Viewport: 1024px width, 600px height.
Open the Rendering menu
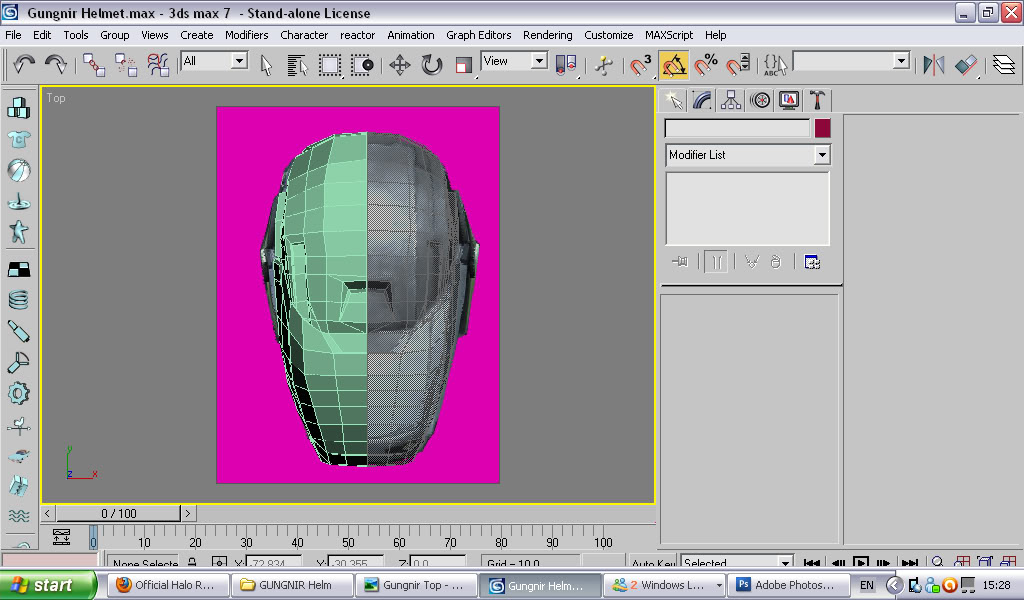[547, 35]
